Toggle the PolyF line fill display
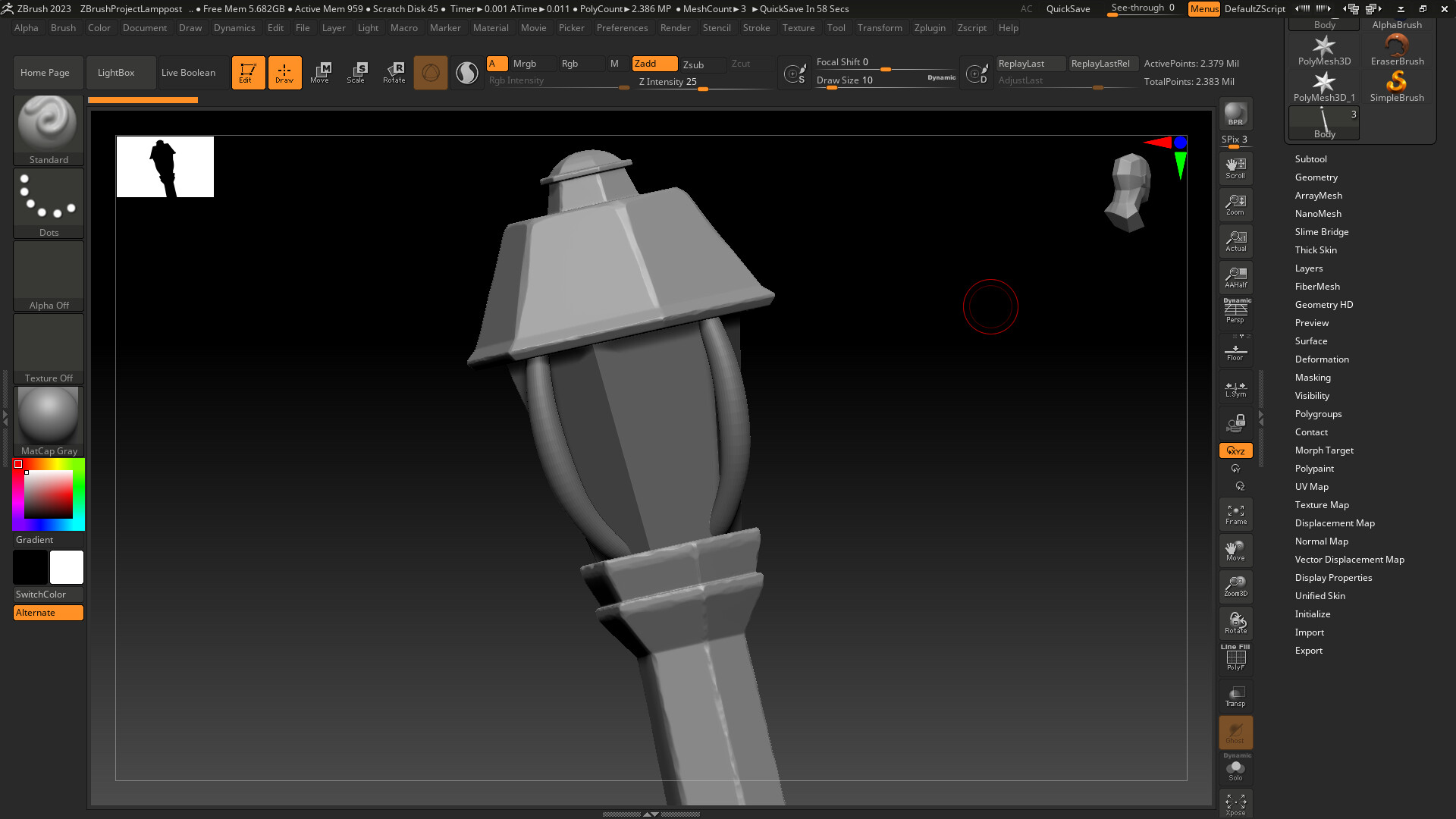Screen dimensions: 1456x819 coord(1235,657)
